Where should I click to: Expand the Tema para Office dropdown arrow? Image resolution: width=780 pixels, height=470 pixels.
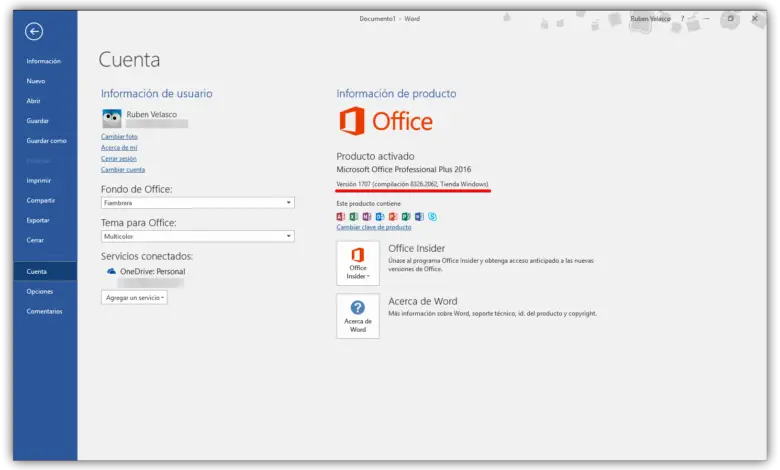tap(289, 236)
